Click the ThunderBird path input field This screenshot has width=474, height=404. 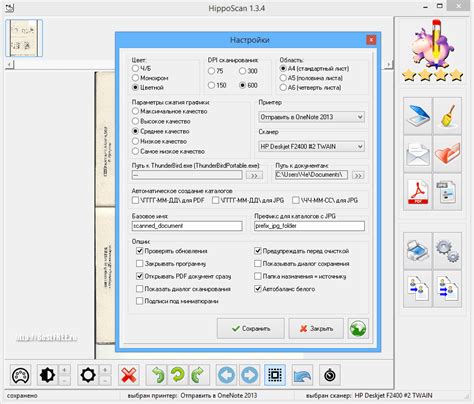coord(187,175)
